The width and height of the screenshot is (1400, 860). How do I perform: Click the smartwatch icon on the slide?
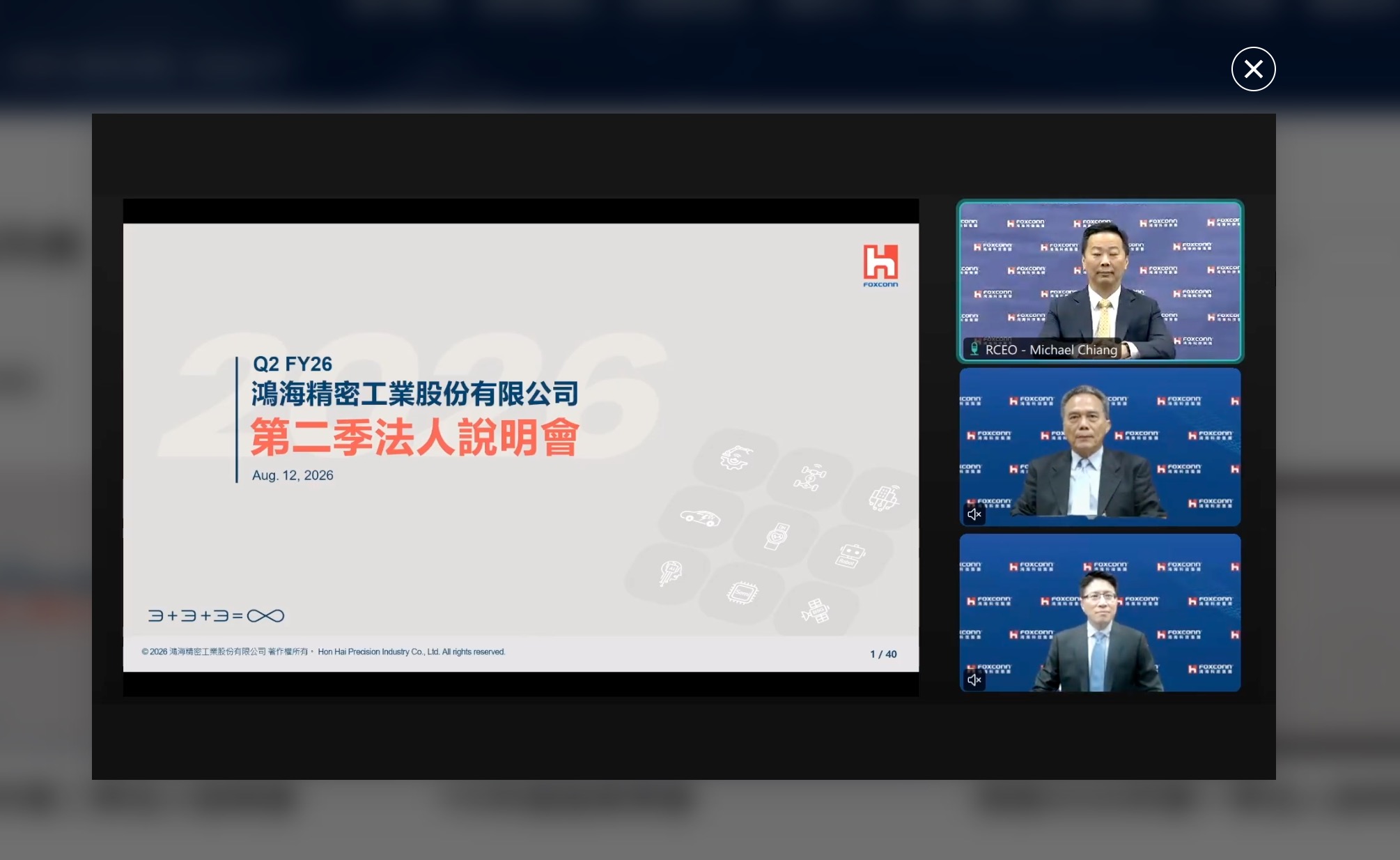[x=777, y=537]
